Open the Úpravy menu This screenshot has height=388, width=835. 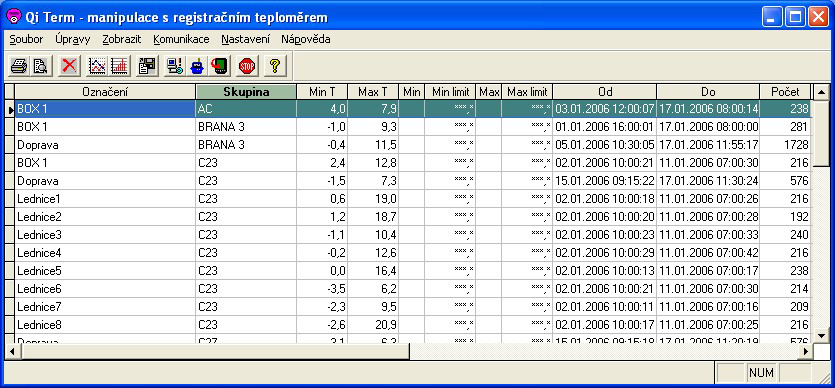coord(73,39)
